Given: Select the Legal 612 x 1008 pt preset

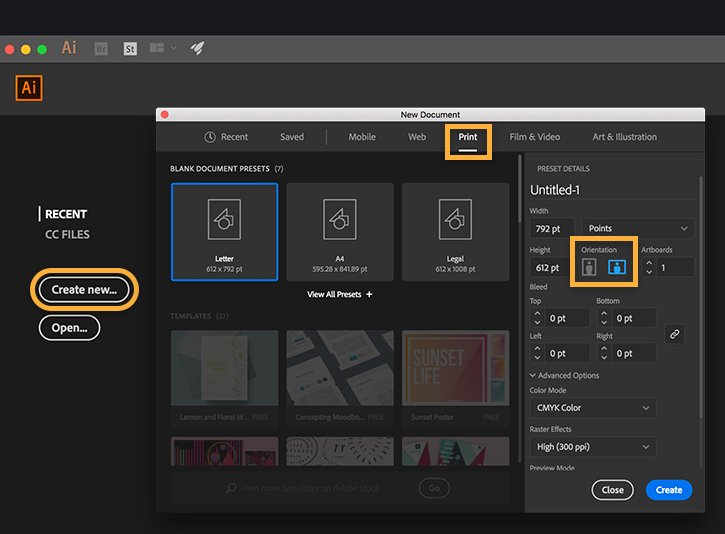Looking at the screenshot, I should coord(455,232).
